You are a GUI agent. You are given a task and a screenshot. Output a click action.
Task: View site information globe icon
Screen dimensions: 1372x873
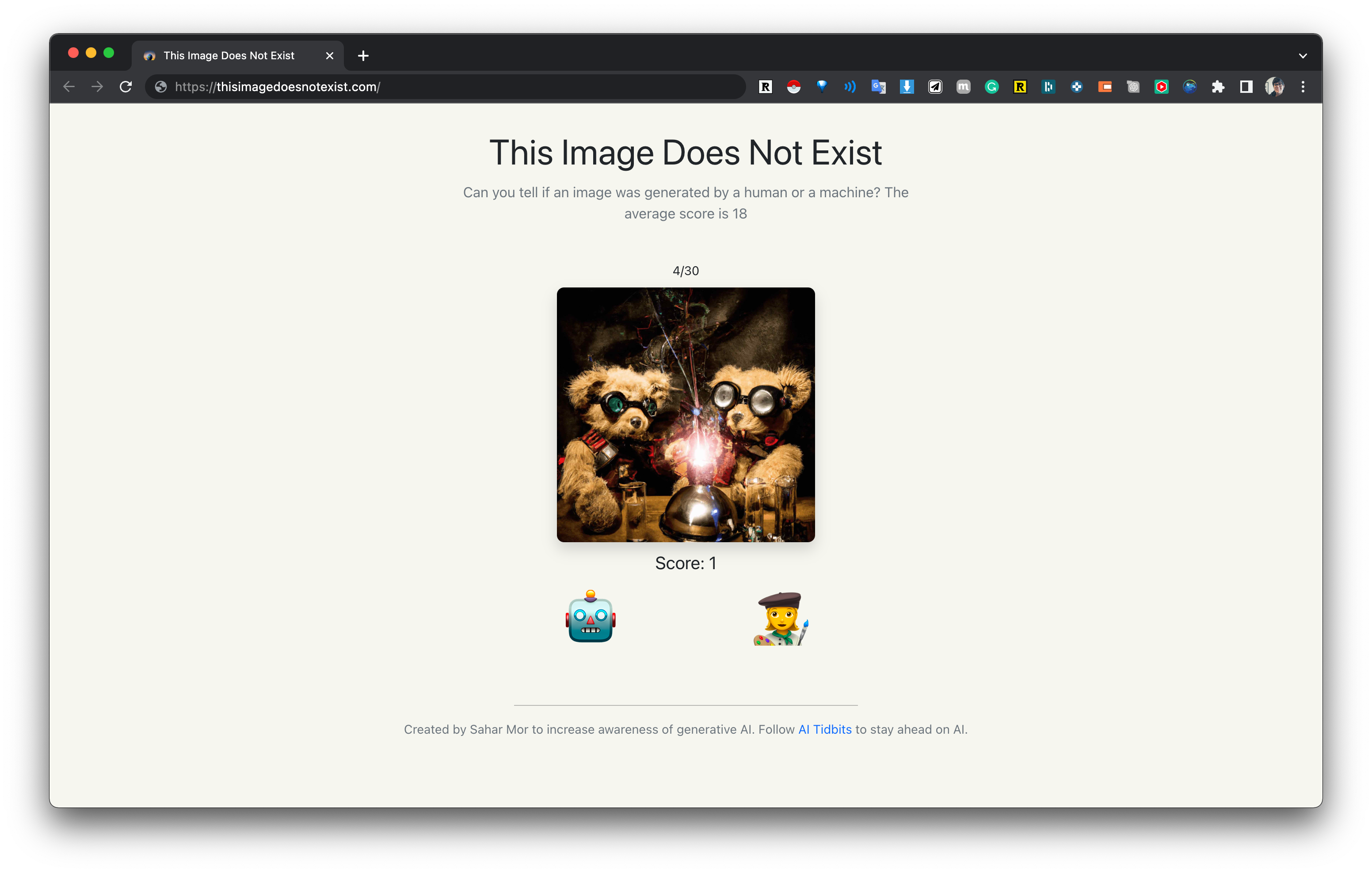pyautogui.click(x=161, y=87)
